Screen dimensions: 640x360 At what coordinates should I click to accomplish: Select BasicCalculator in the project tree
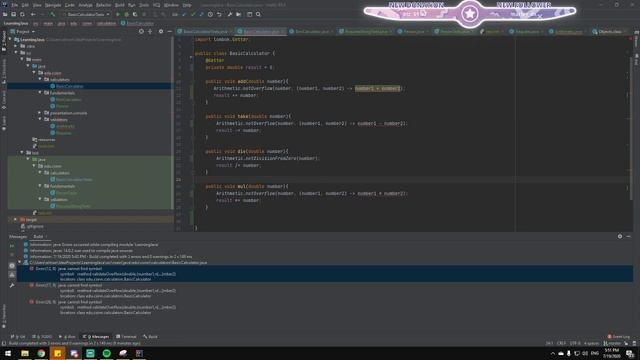(x=69, y=86)
